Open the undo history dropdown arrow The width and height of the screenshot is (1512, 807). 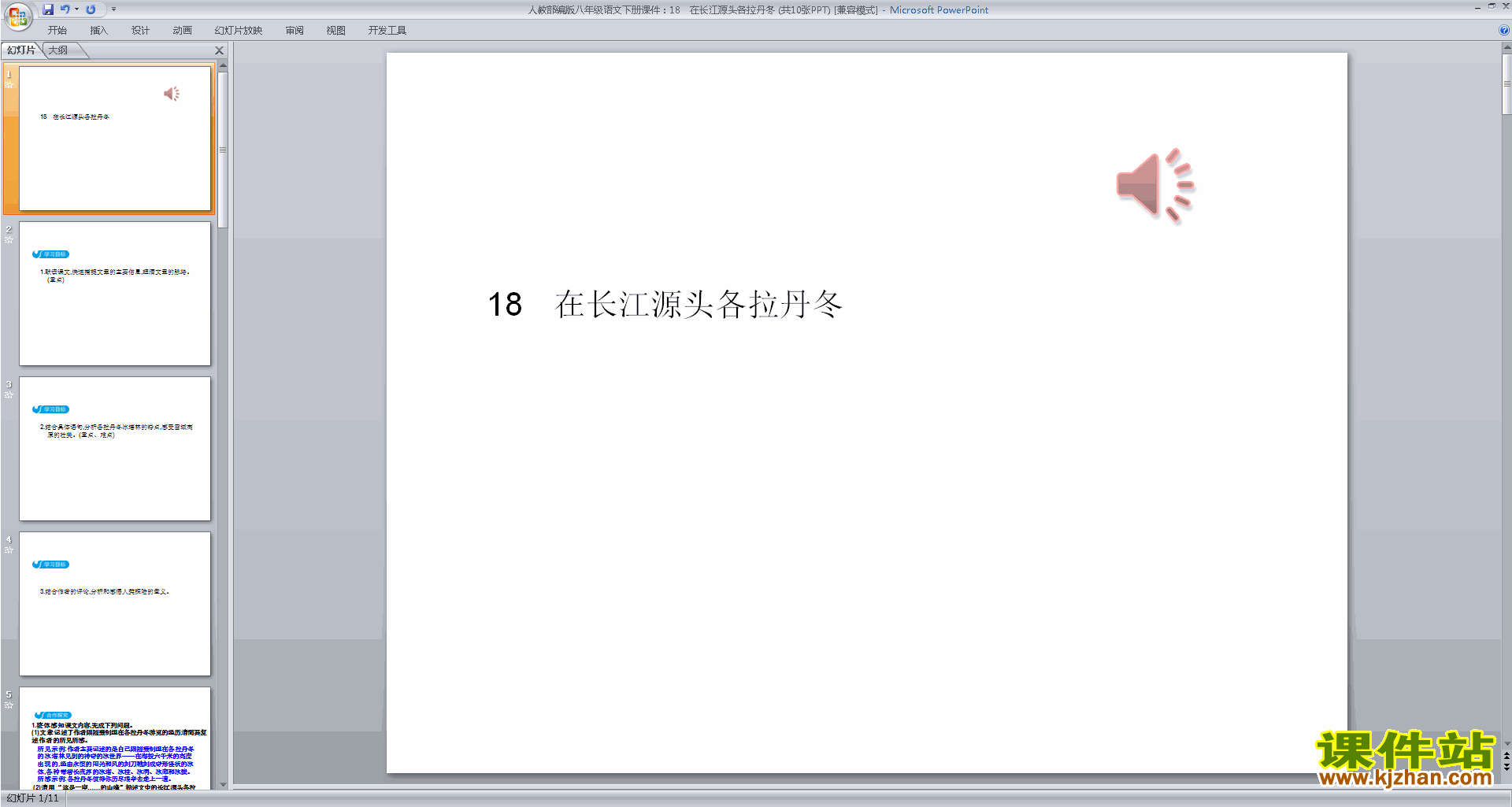(x=76, y=9)
